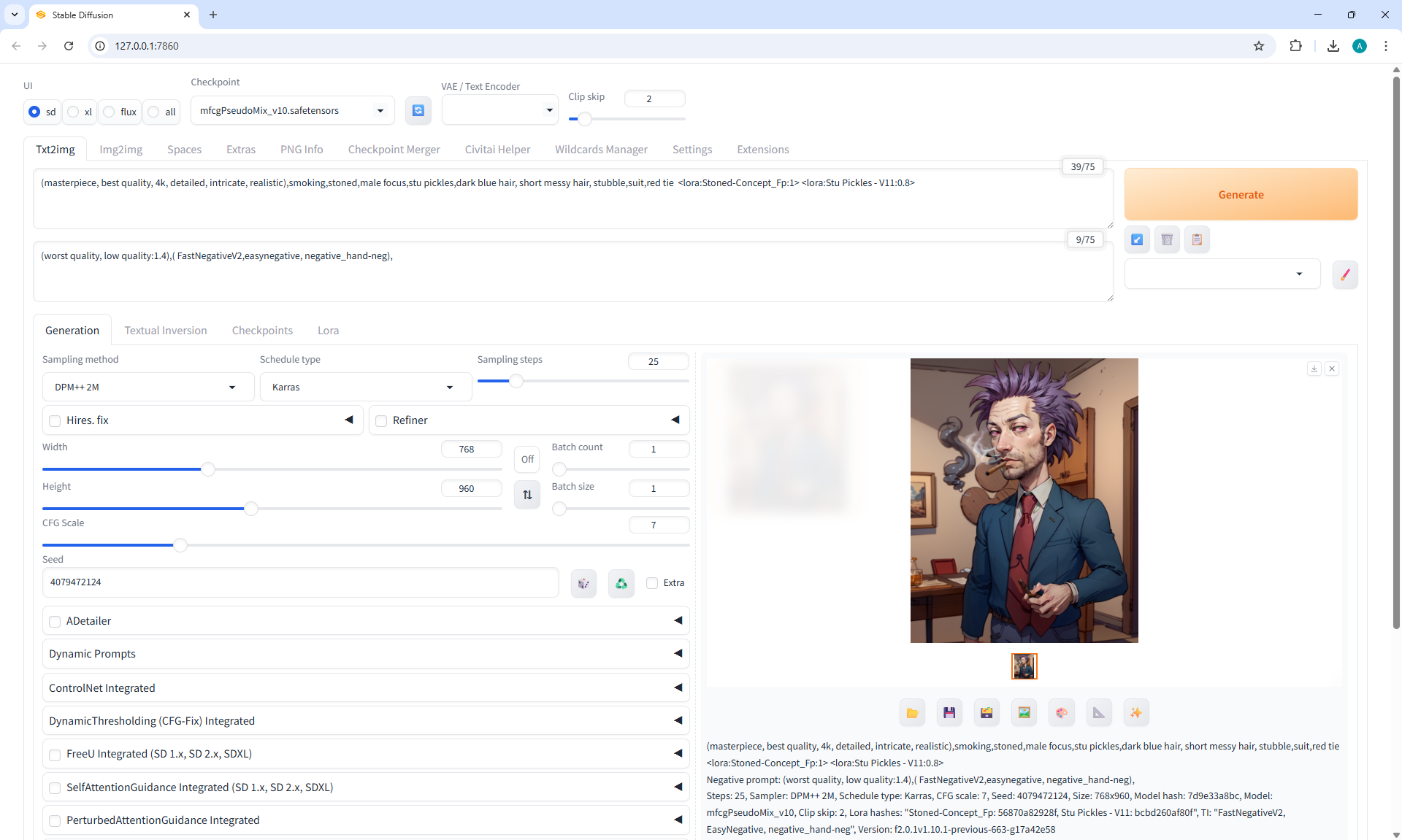Click the trash clear prompt icon
This screenshot has height=840, width=1402.
(1167, 239)
